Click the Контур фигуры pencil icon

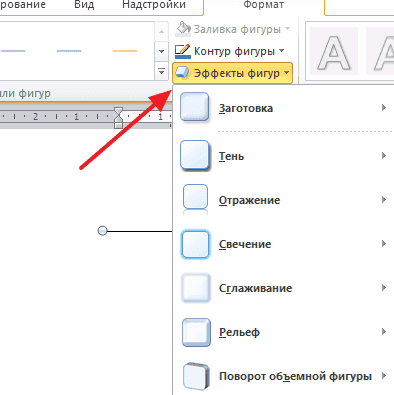[x=183, y=51]
